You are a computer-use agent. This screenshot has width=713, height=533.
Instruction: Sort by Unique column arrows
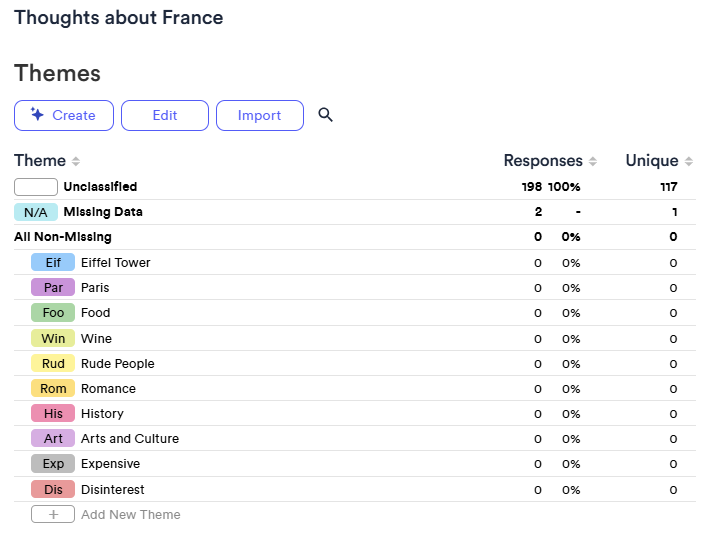pos(688,161)
